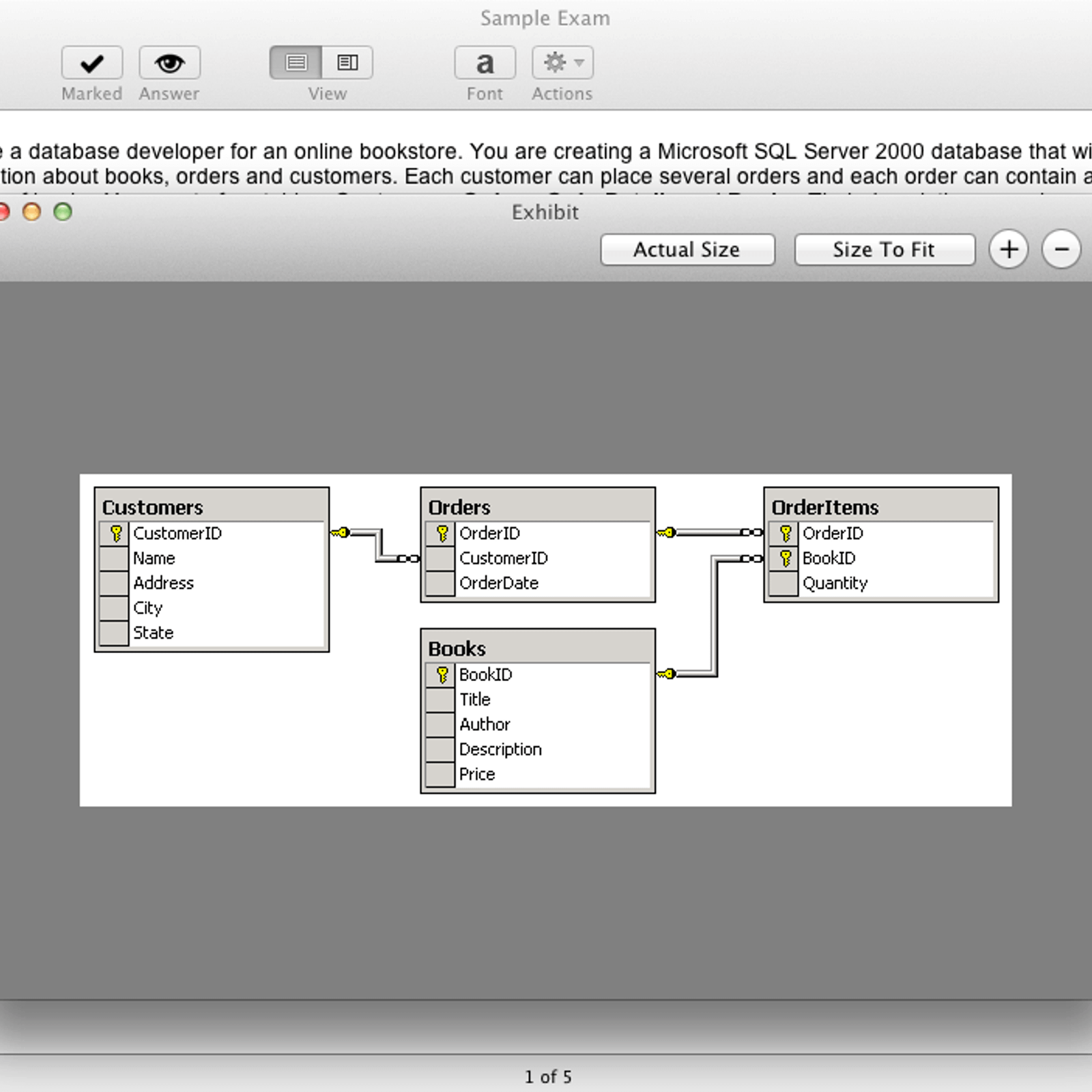Zoom out with the minus button
1092x1092 pixels.
[x=1061, y=250]
